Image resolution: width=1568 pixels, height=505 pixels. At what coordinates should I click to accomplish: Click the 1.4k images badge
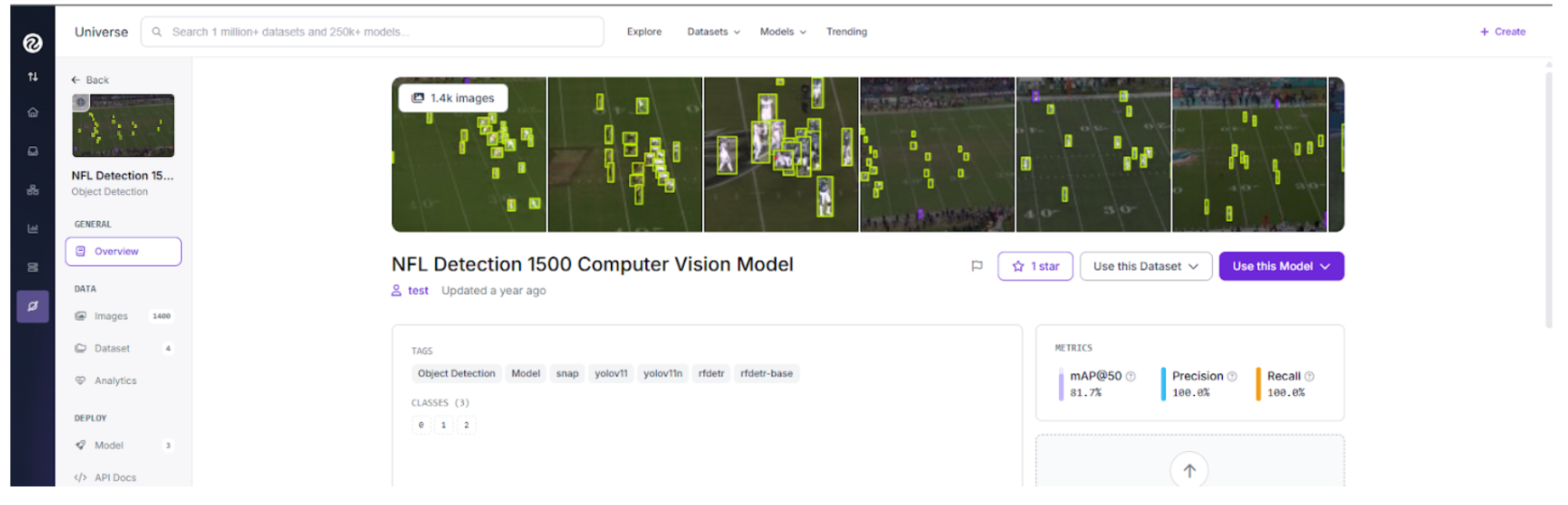coord(453,97)
